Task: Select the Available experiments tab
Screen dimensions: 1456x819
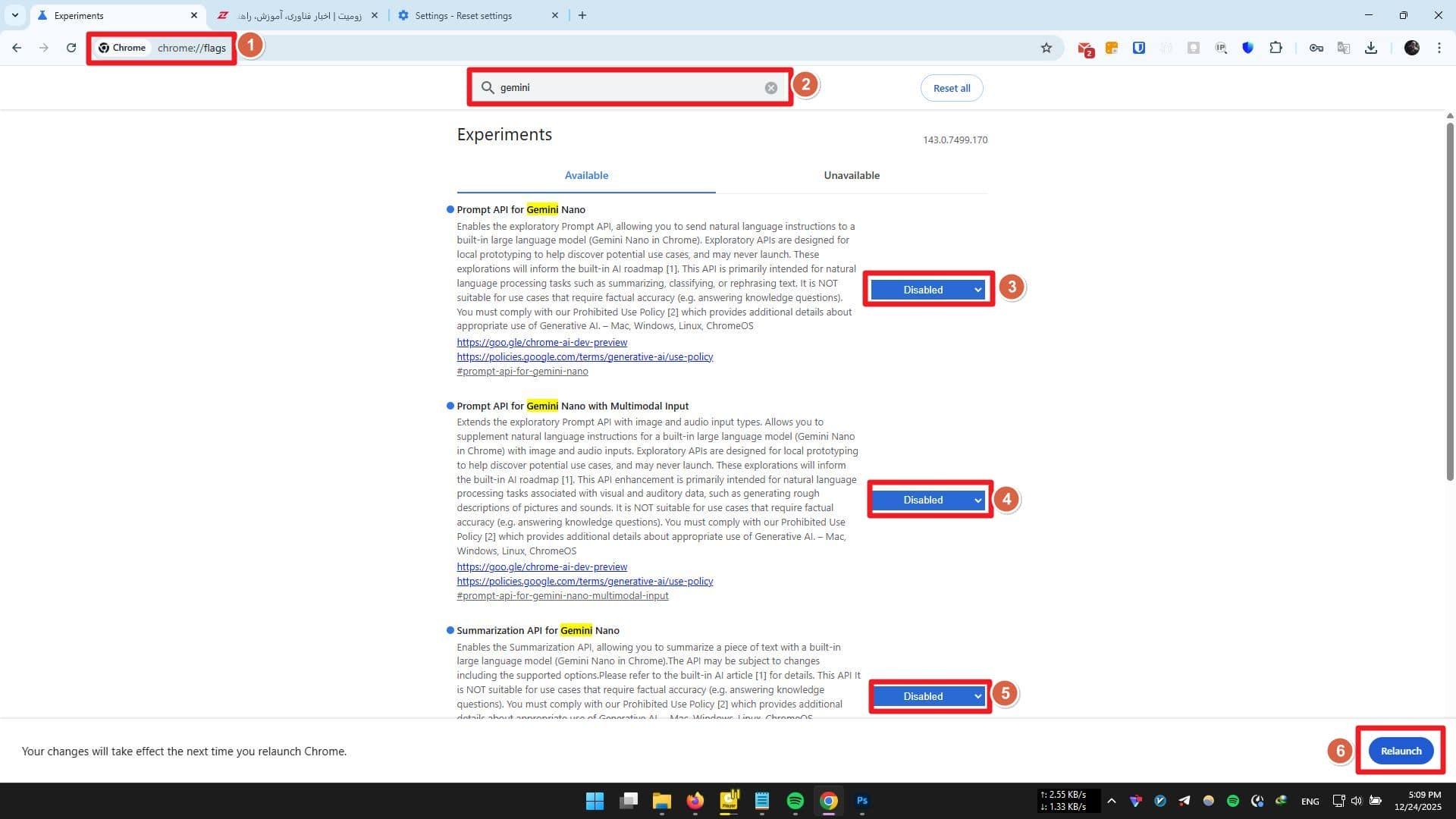Action: (x=586, y=175)
